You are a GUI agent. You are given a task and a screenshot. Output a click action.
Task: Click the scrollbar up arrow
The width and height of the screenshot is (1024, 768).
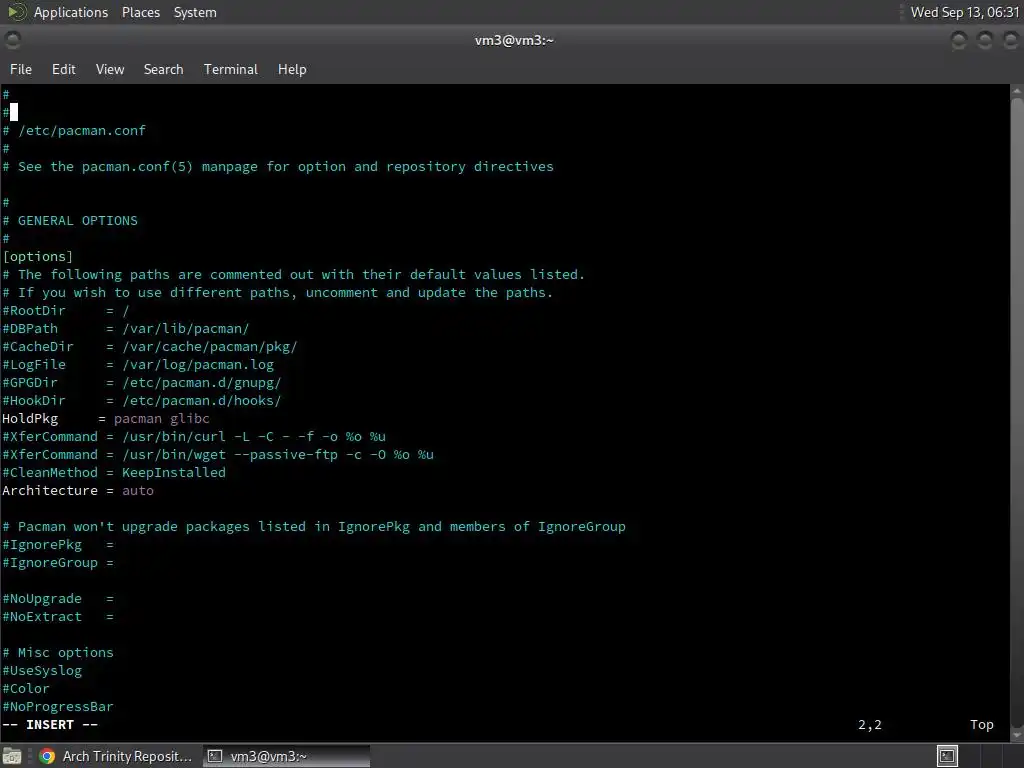(x=1017, y=91)
